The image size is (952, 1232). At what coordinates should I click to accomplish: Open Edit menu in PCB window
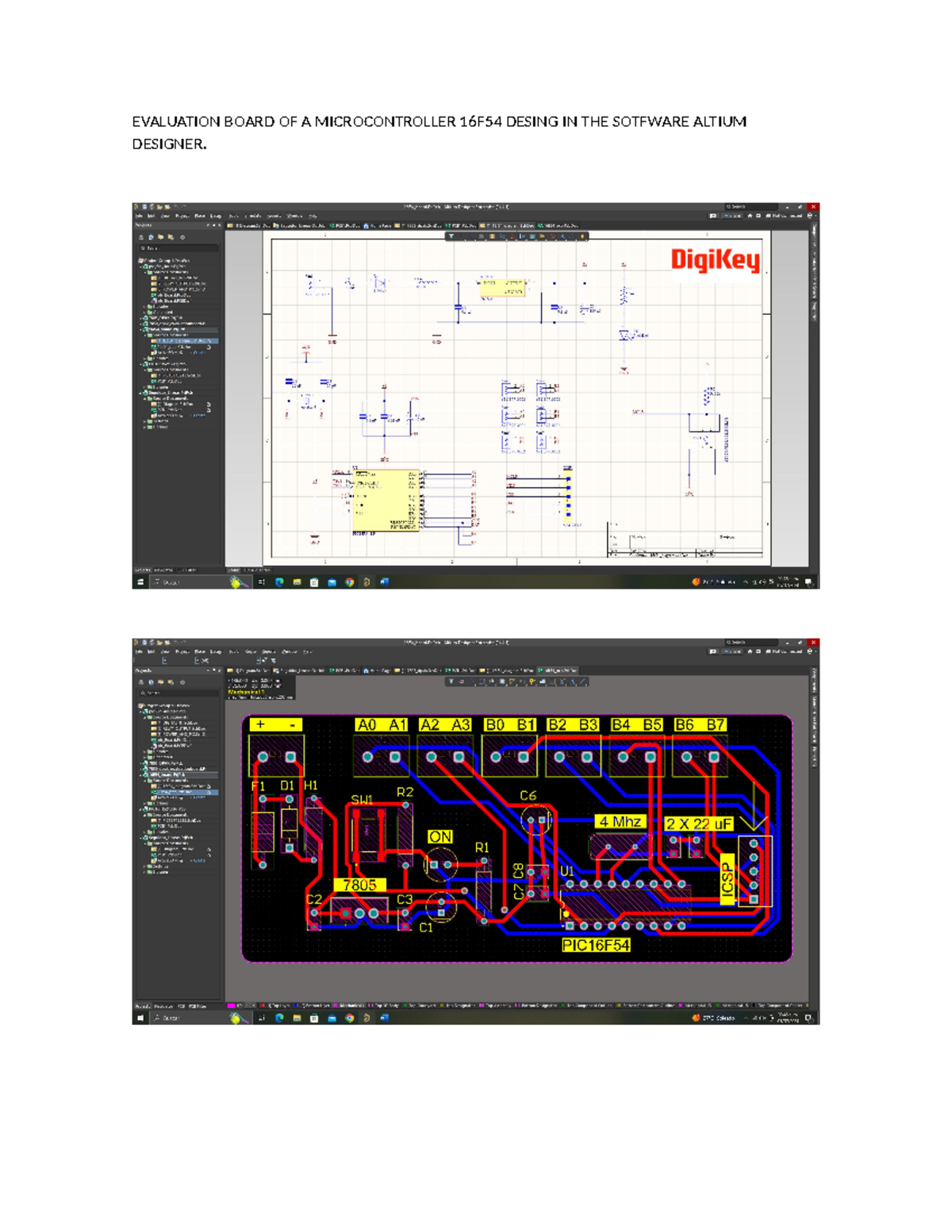[x=151, y=651]
